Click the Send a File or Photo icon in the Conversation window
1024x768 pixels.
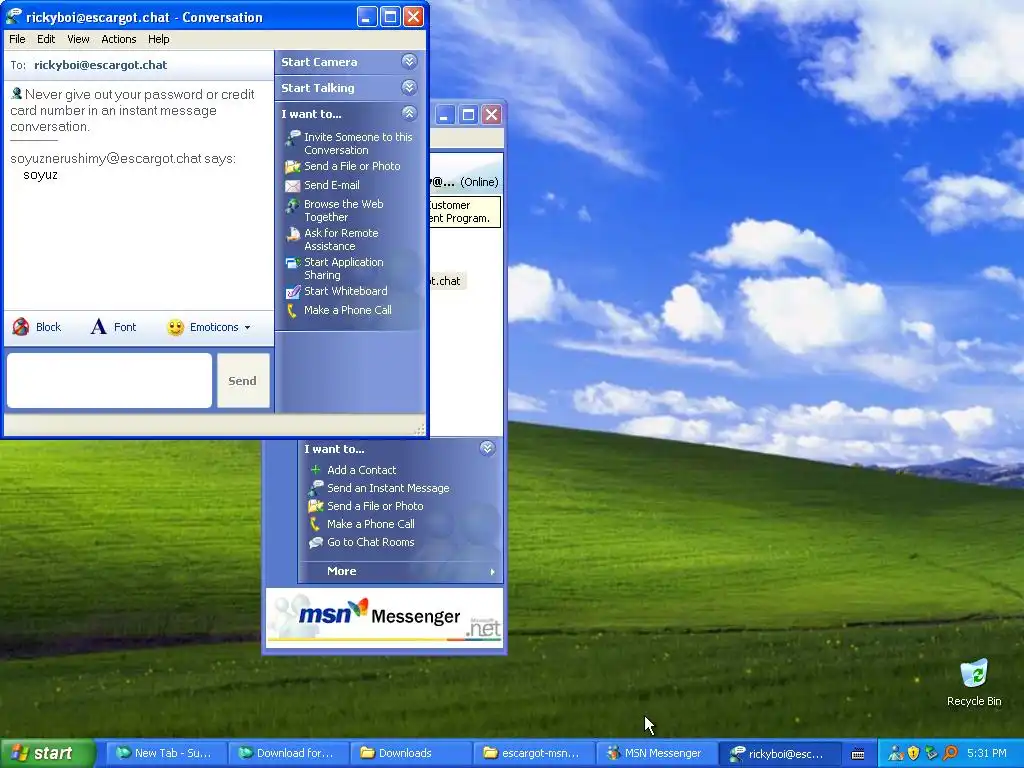(293, 167)
